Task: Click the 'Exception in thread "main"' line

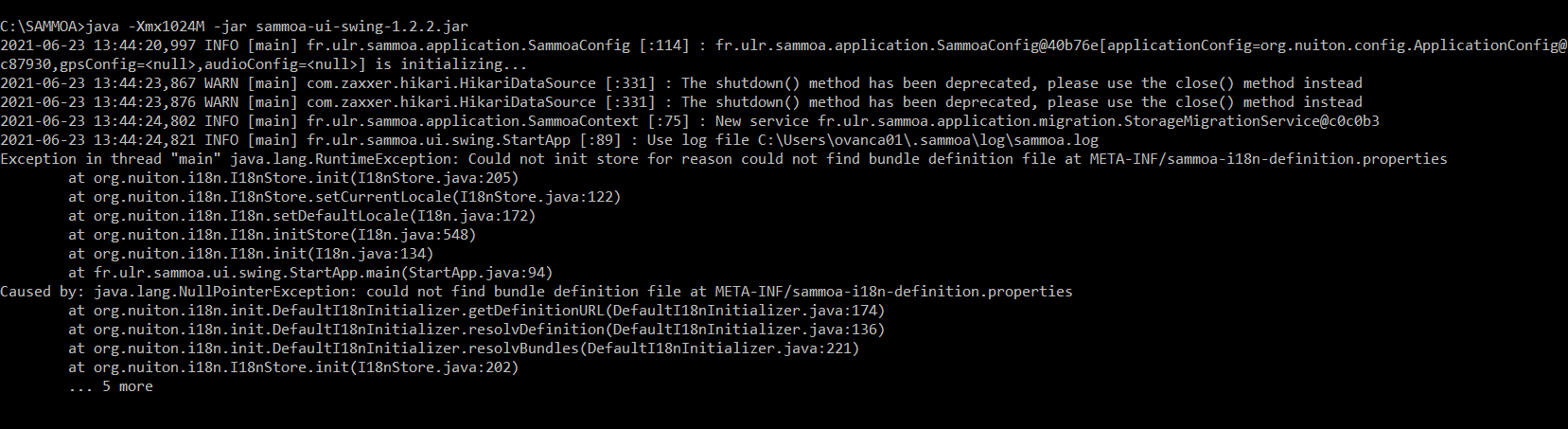Action: pos(724,159)
